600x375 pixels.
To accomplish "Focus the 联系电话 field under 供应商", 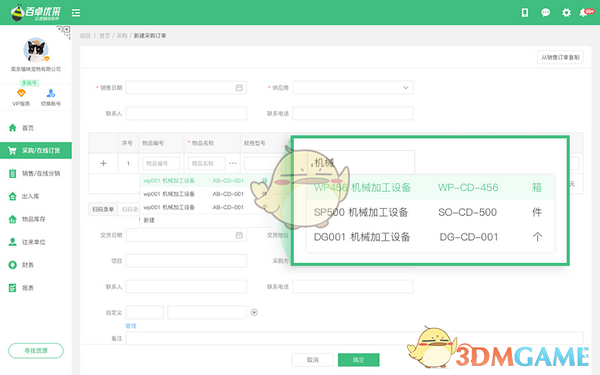I will [353, 114].
